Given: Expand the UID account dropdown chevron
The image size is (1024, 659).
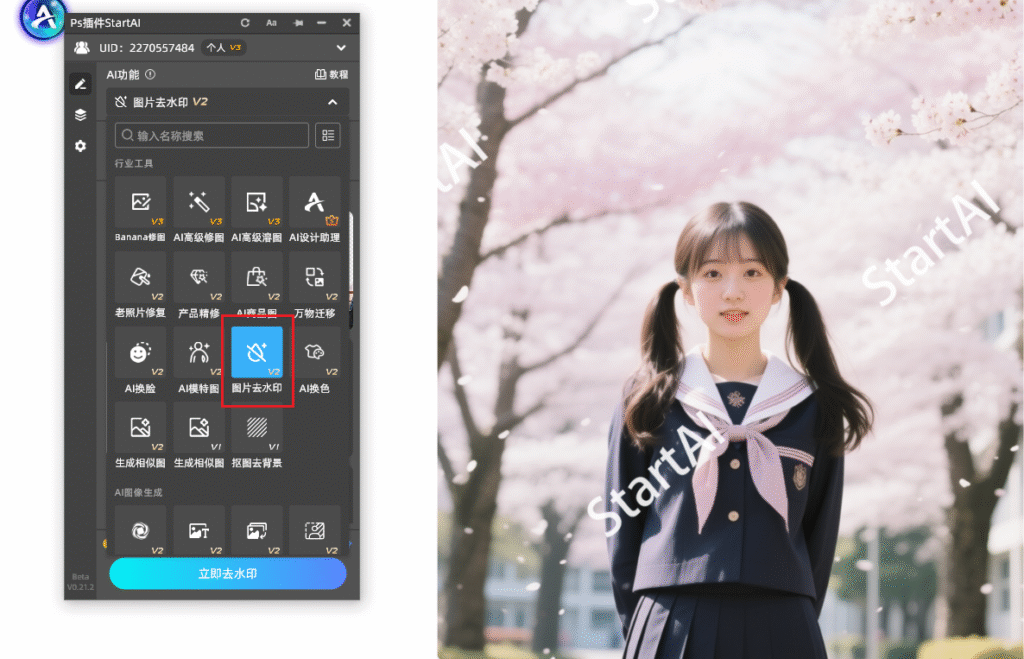Looking at the screenshot, I should click(x=341, y=48).
